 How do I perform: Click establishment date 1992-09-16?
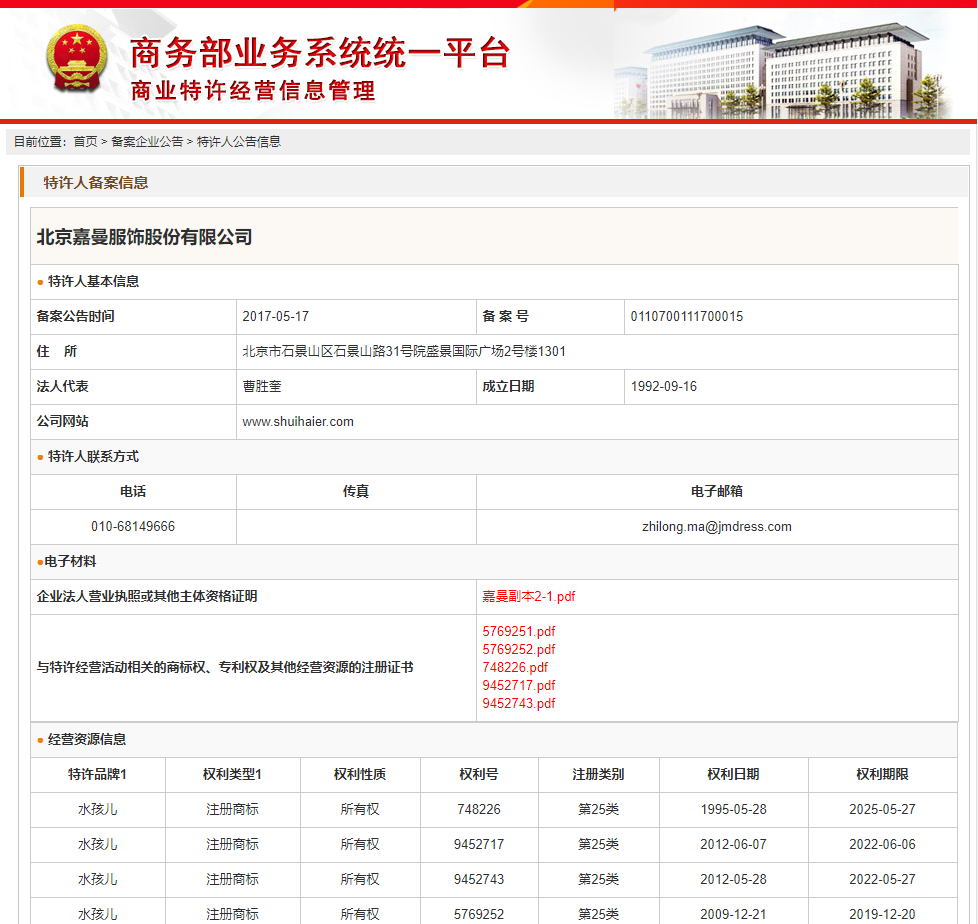pyautogui.click(x=664, y=386)
